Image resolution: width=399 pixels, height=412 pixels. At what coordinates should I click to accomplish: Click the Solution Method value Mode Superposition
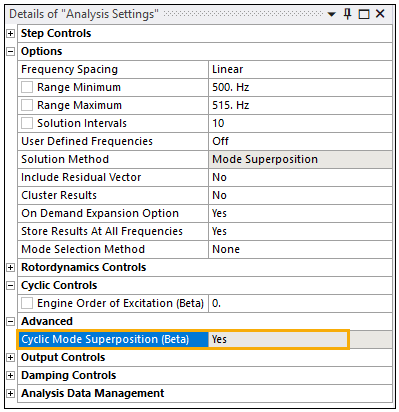tap(300, 159)
